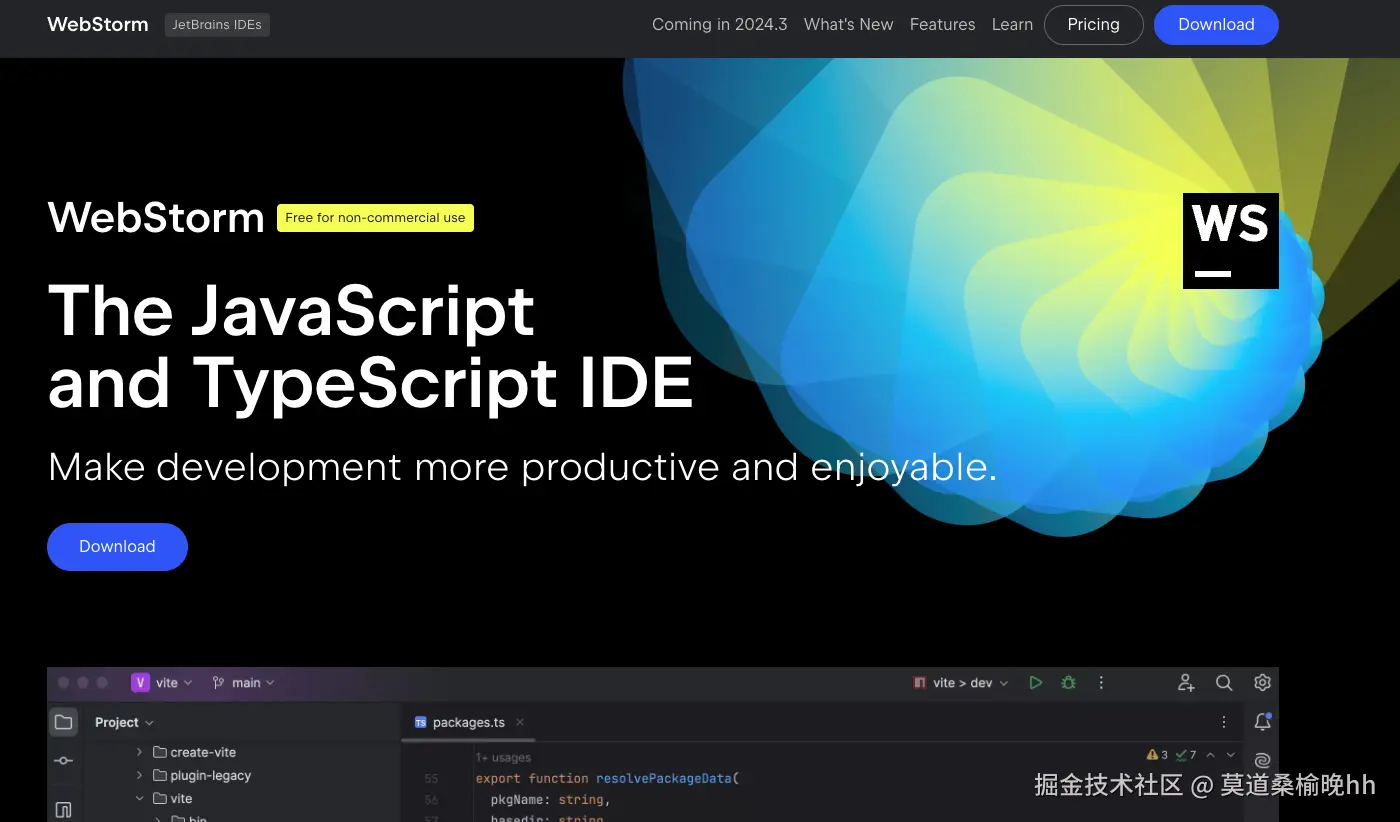Screen dimensions: 1400x822
Task: Open the AI Assistant spiral icon
Action: click(1262, 761)
